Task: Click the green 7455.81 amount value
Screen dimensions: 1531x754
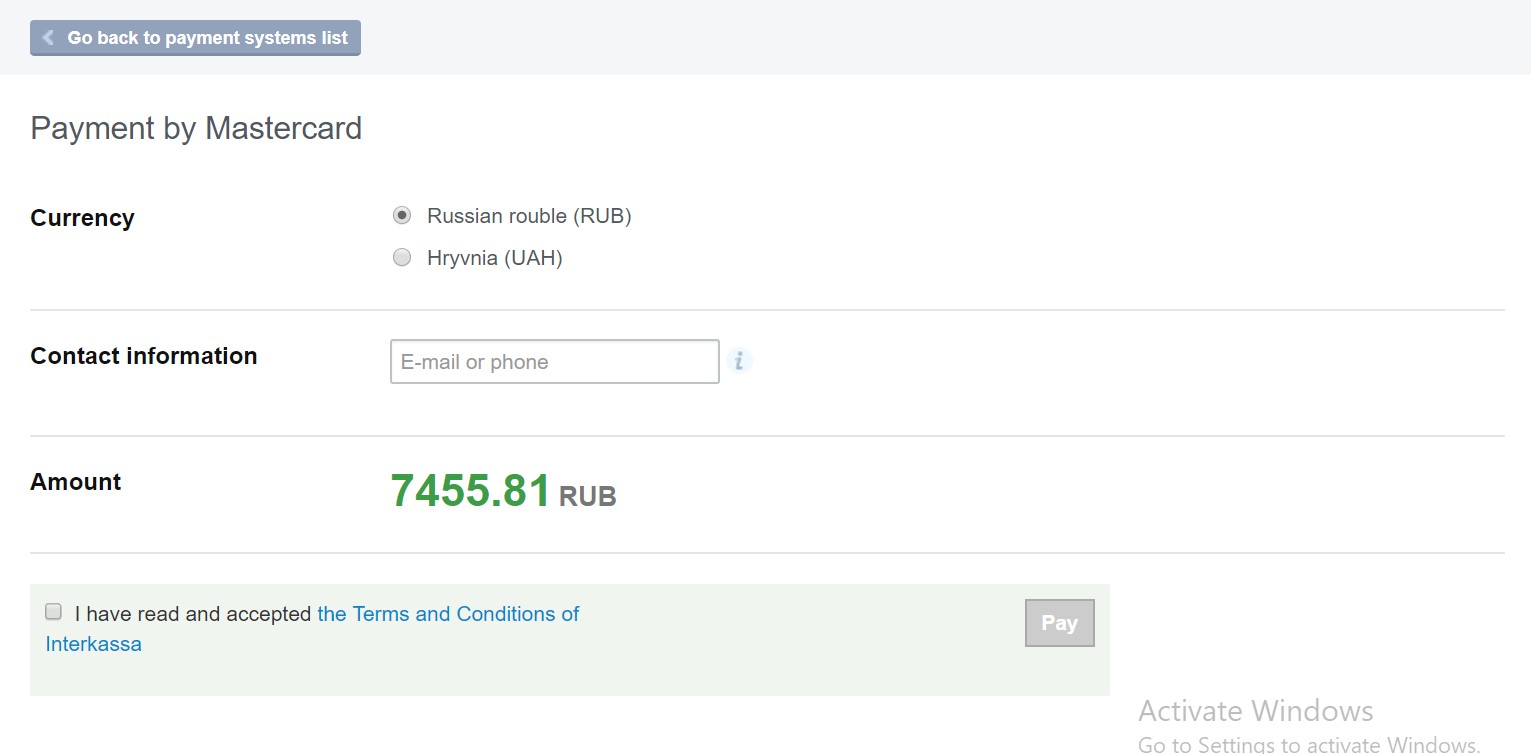Action: pos(470,491)
